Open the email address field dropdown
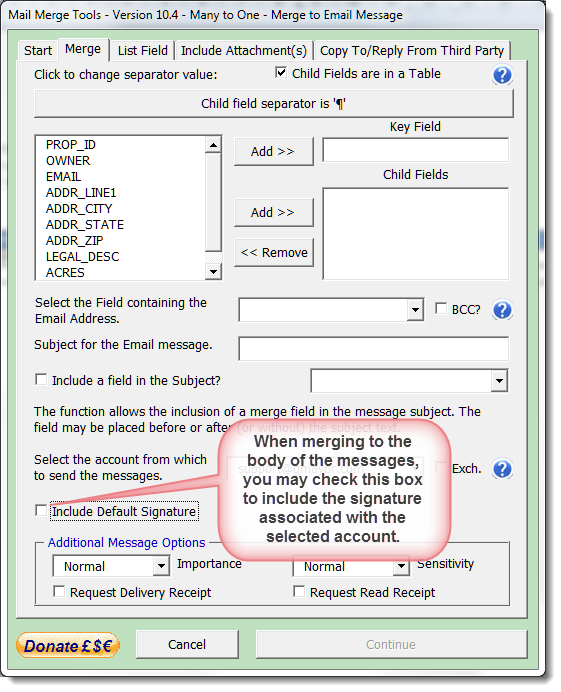Viewport: 561px width, 692px height. [415, 310]
